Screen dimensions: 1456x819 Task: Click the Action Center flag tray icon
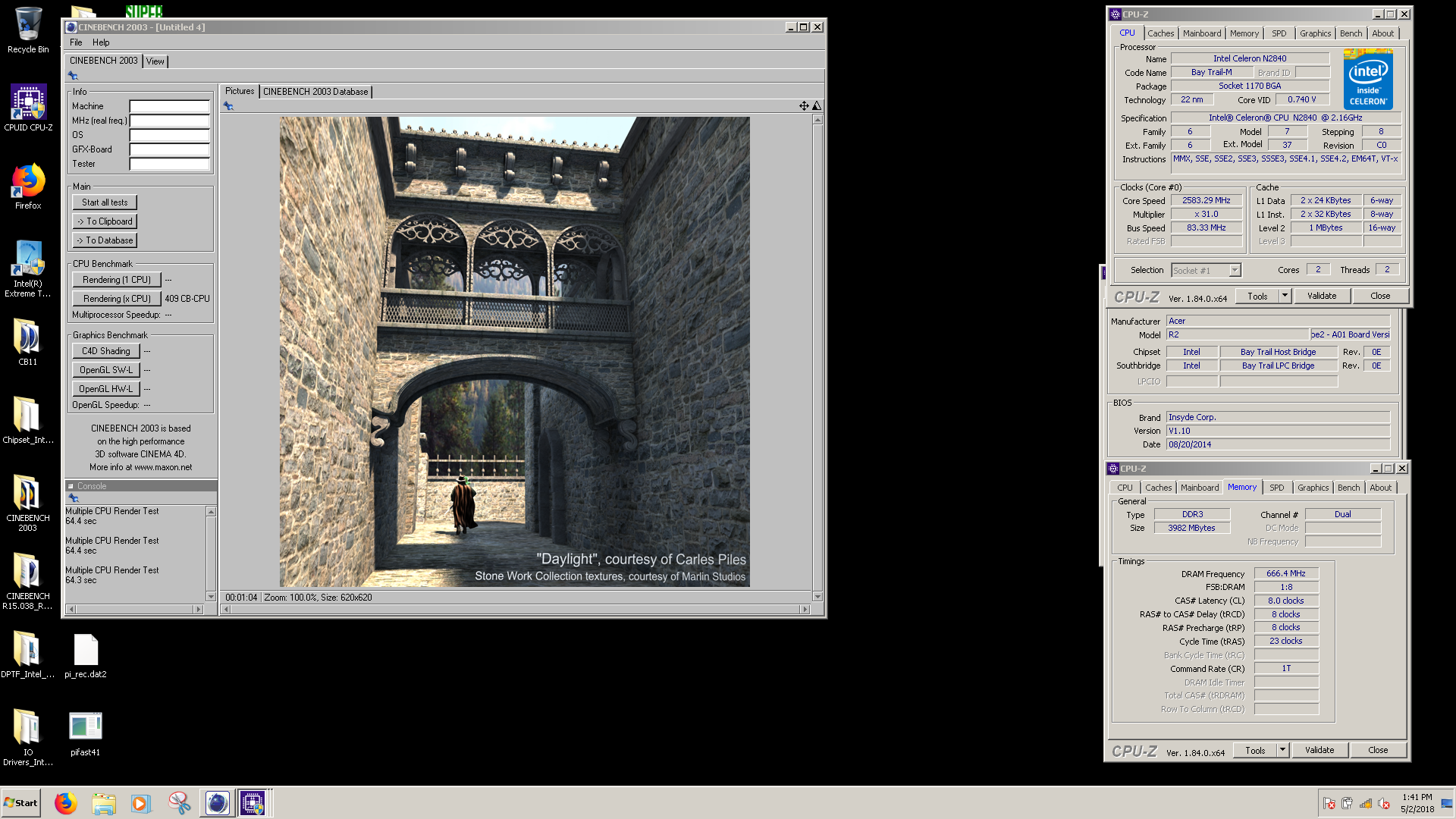(1329, 804)
